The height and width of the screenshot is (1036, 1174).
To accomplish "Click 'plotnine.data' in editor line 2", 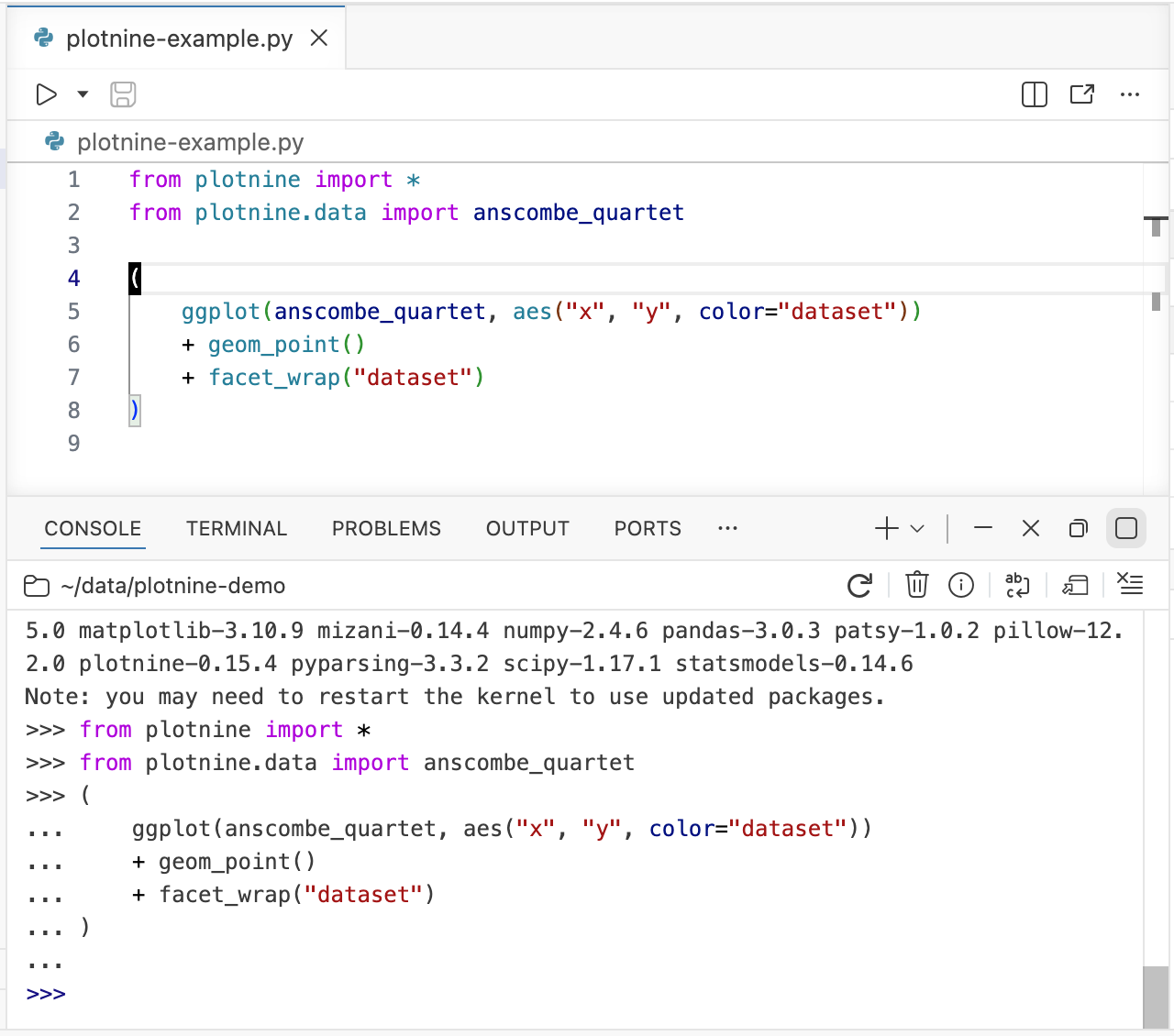I will pyautogui.click(x=281, y=213).
